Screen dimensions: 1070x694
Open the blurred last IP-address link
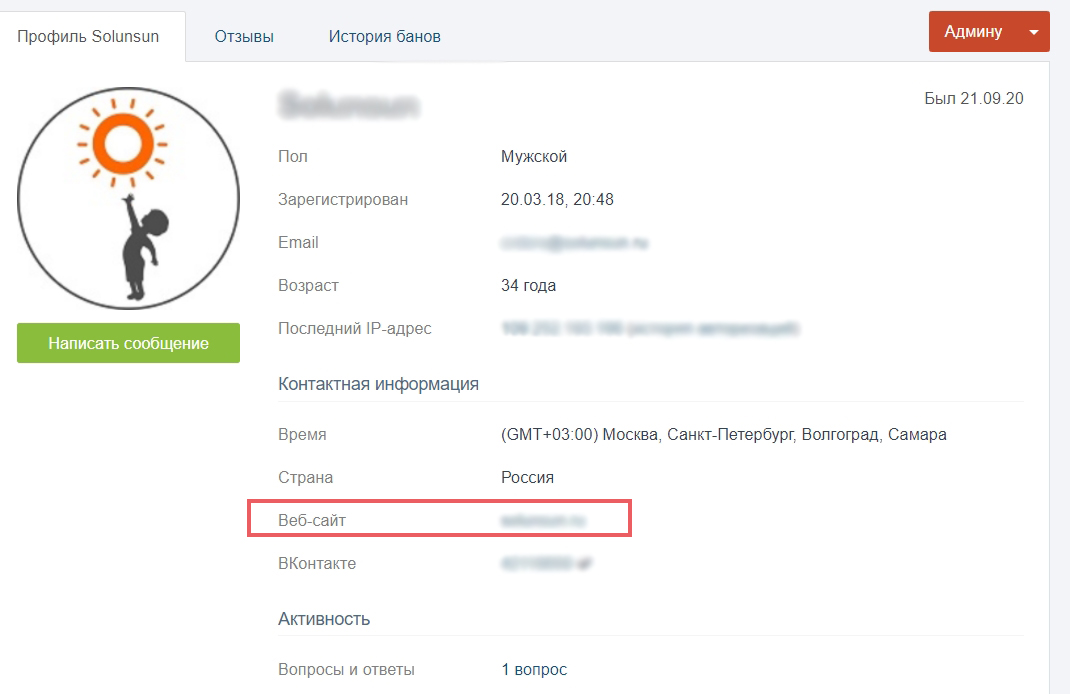point(650,329)
